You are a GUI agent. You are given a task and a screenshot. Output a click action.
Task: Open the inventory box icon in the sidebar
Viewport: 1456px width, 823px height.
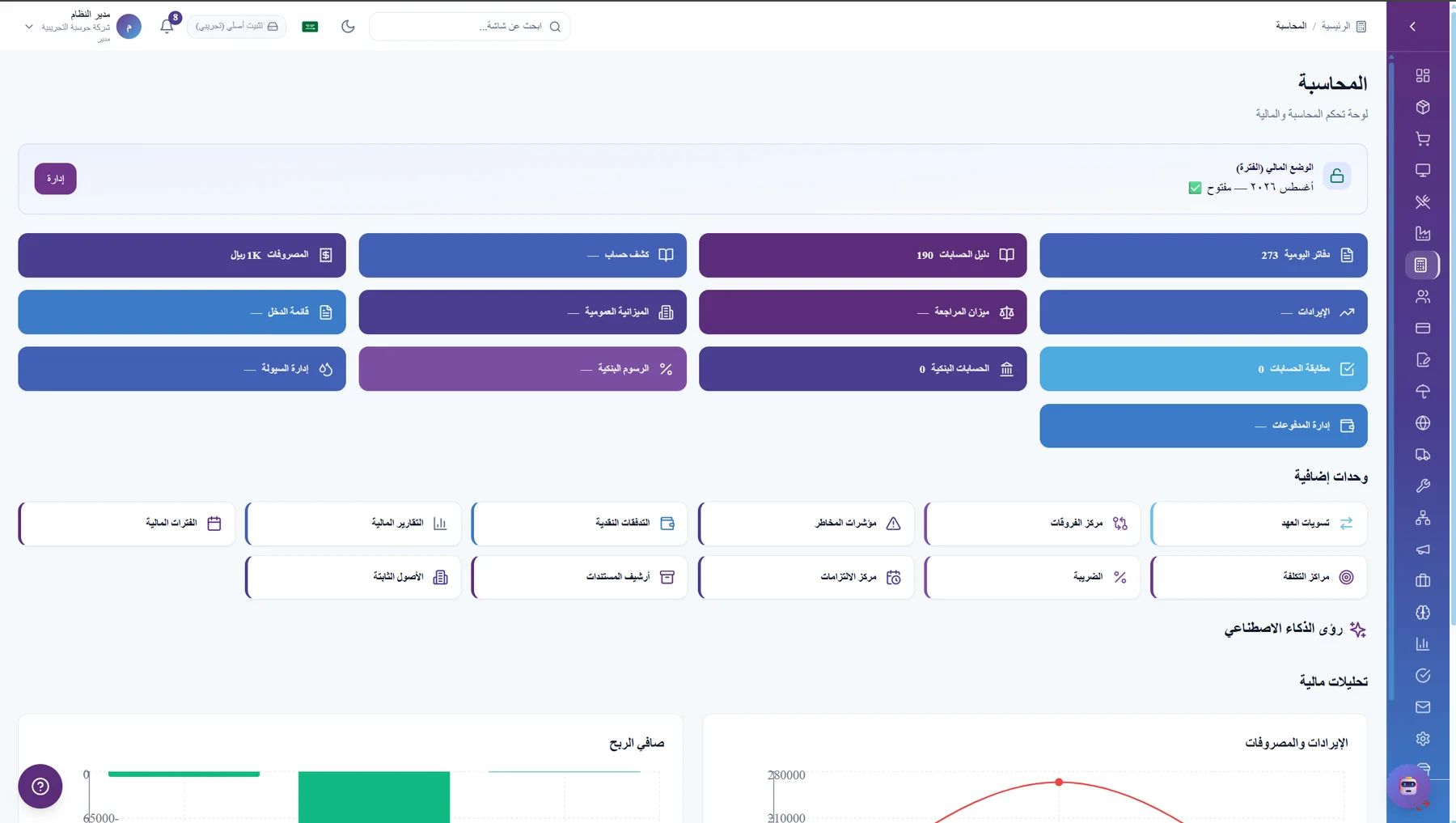(1423, 107)
